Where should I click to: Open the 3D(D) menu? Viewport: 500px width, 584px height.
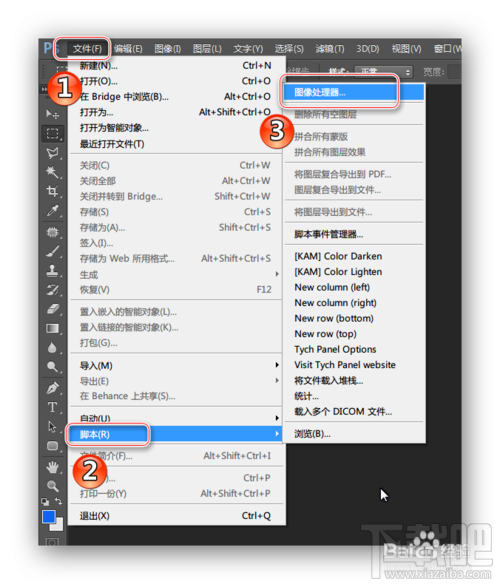tap(368, 49)
